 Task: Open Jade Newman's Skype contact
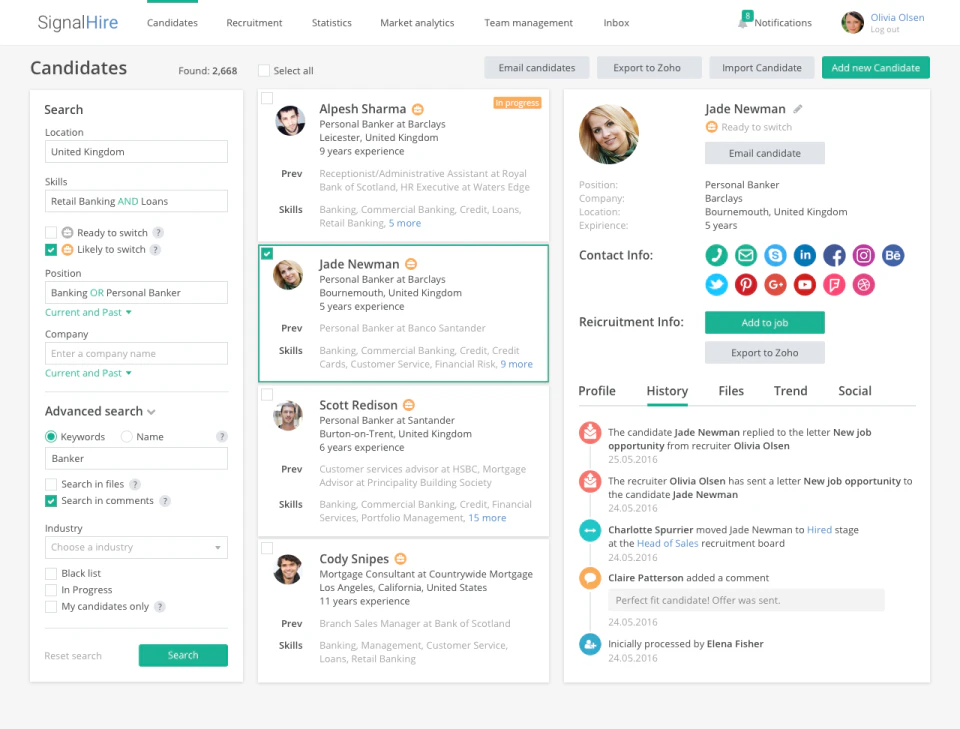(x=775, y=255)
